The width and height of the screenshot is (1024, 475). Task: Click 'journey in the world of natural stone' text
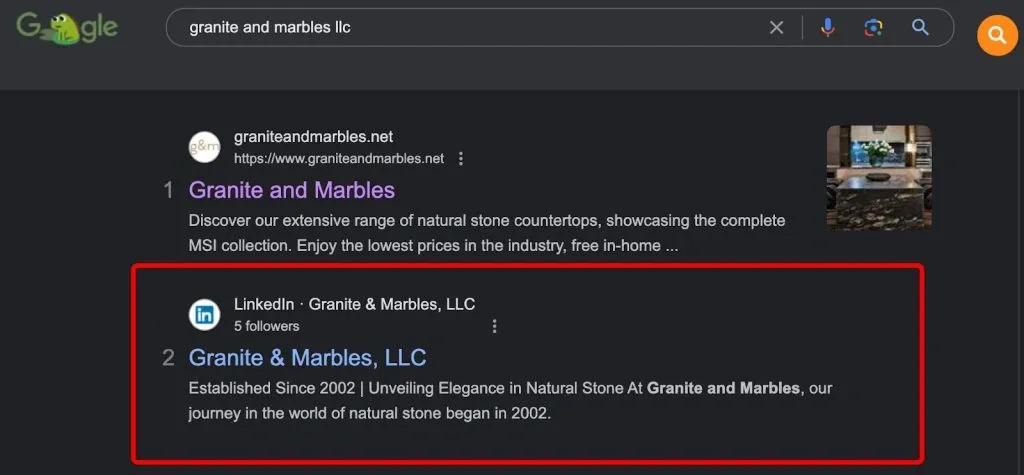(315, 414)
